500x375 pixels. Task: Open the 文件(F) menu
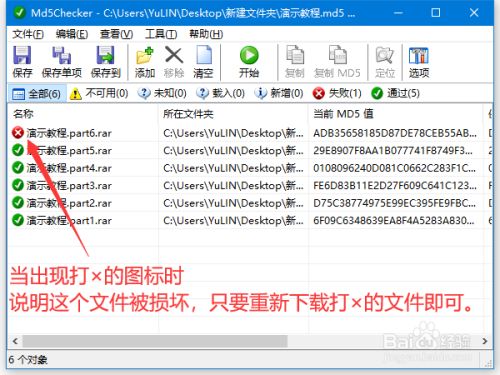(28, 34)
